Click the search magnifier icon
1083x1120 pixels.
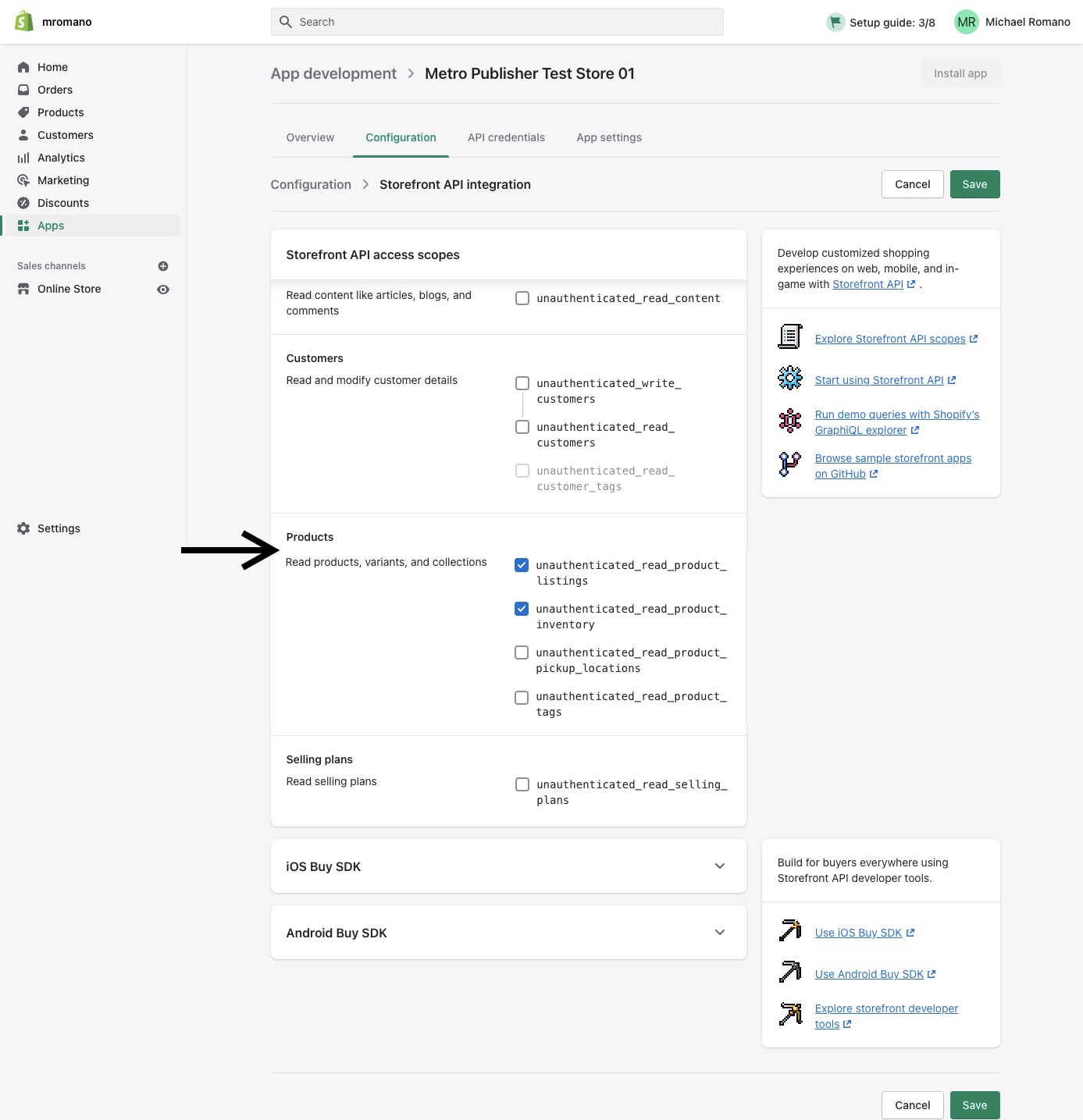pyautogui.click(x=286, y=22)
